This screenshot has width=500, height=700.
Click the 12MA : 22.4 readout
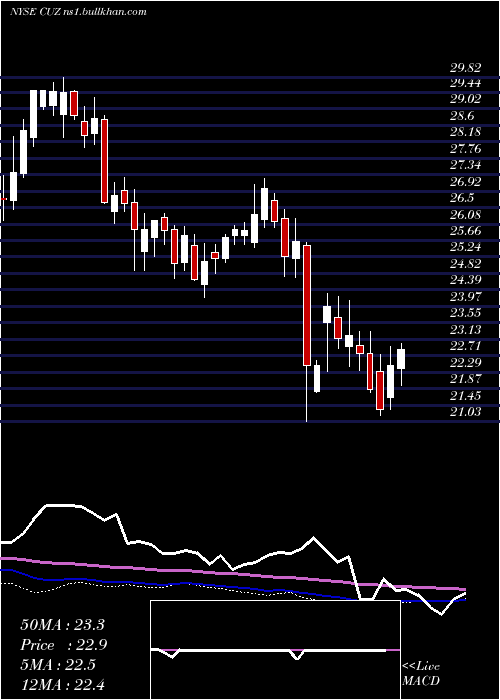[62, 684]
